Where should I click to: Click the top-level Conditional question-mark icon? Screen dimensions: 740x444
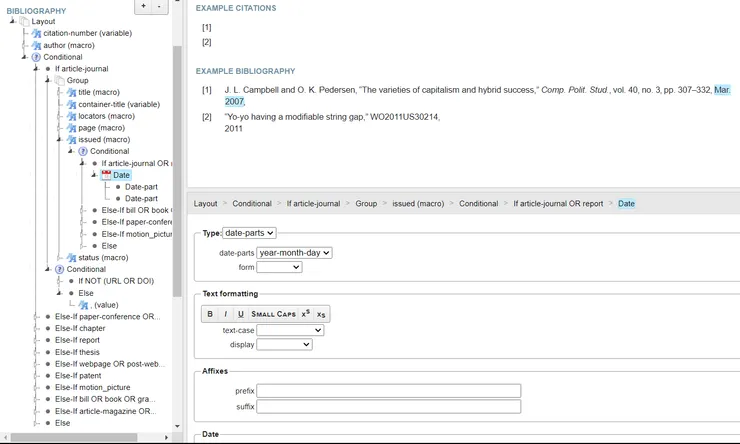coord(36,57)
